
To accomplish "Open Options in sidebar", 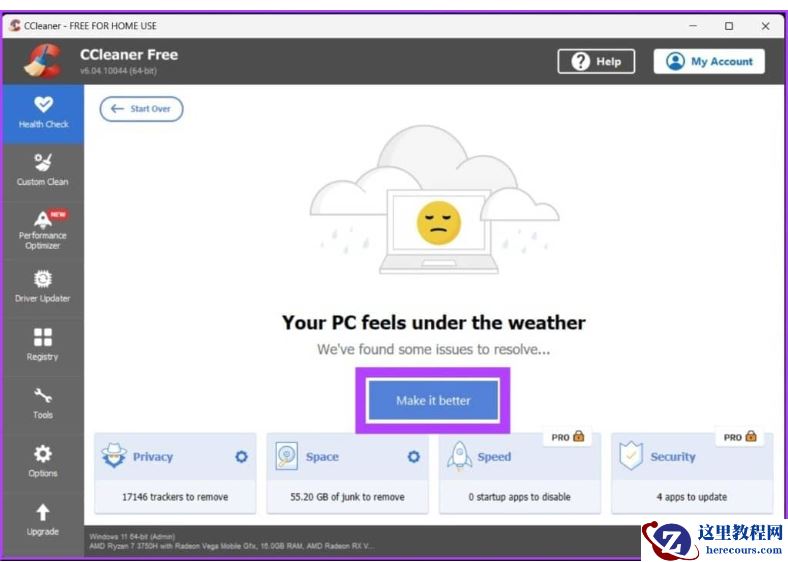I will 43,462.
